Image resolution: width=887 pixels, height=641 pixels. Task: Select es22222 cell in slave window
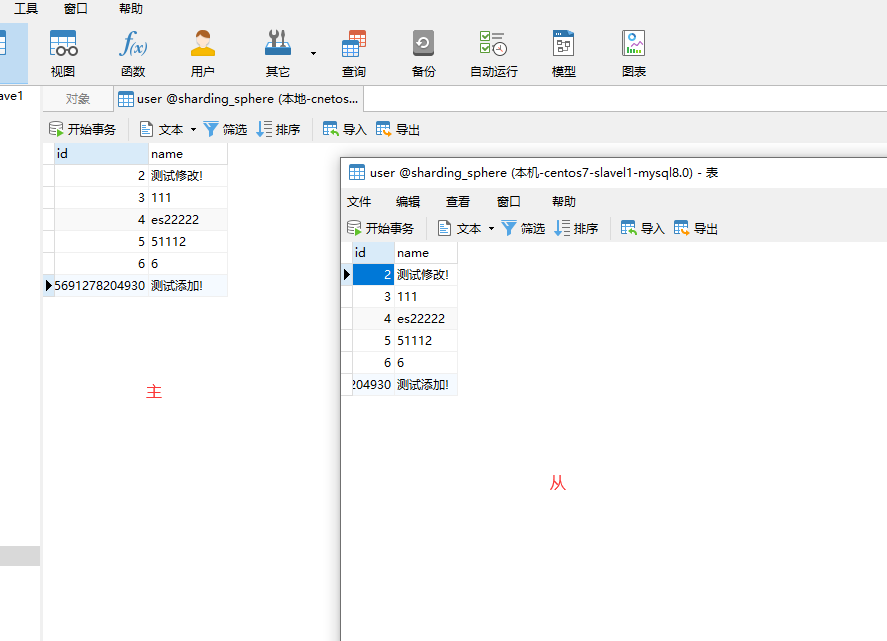coord(426,319)
